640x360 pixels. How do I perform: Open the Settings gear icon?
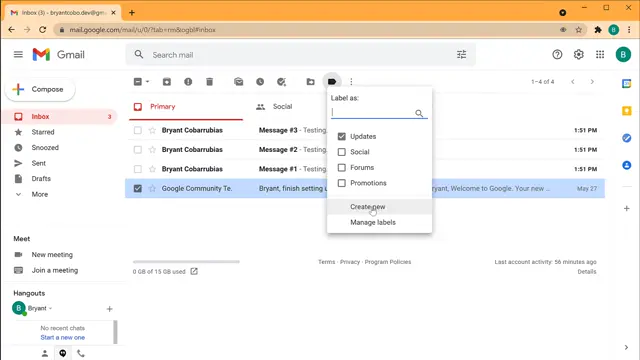578,54
